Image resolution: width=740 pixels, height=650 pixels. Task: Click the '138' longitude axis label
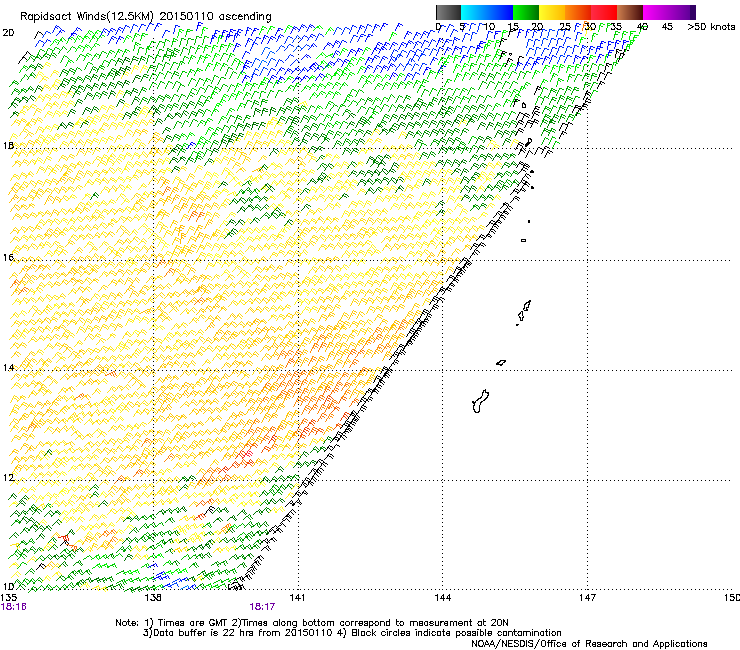click(x=153, y=598)
